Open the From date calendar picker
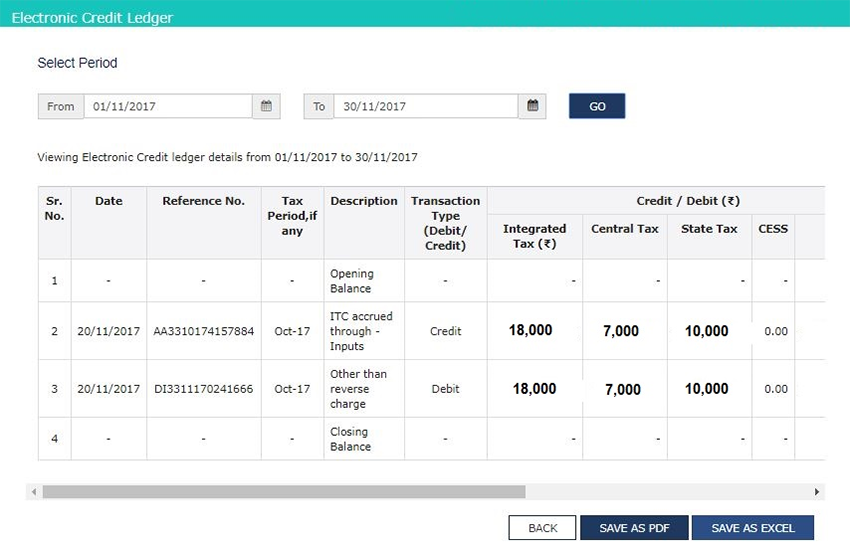The width and height of the screenshot is (850, 548). click(x=266, y=106)
